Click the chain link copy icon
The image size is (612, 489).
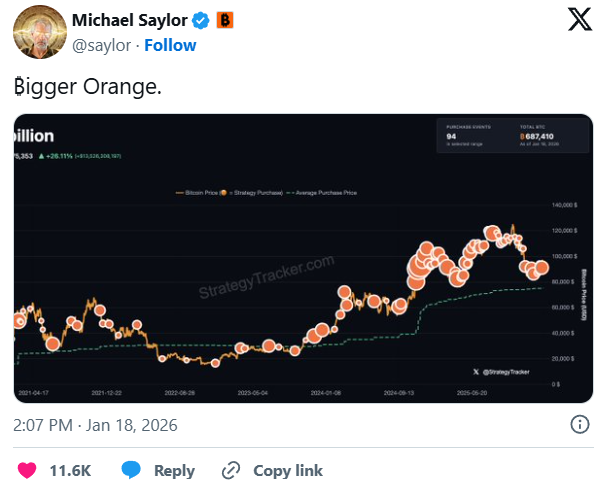pyautogui.click(x=231, y=469)
